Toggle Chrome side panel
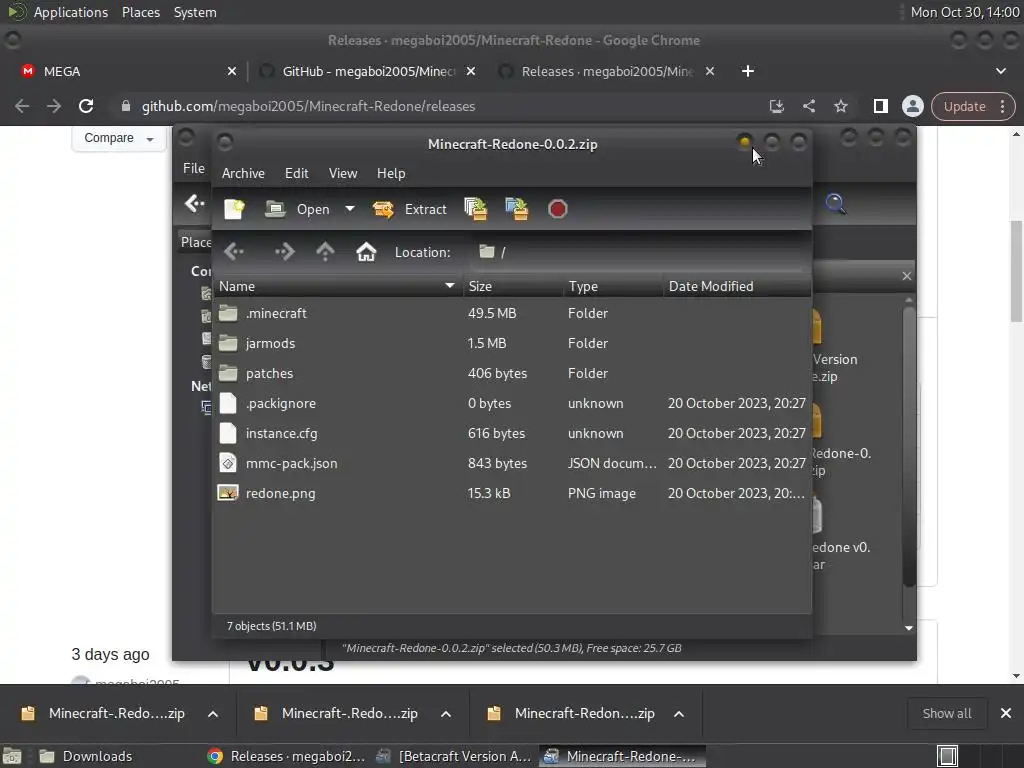This screenshot has width=1024, height=768. click(880, 106)
